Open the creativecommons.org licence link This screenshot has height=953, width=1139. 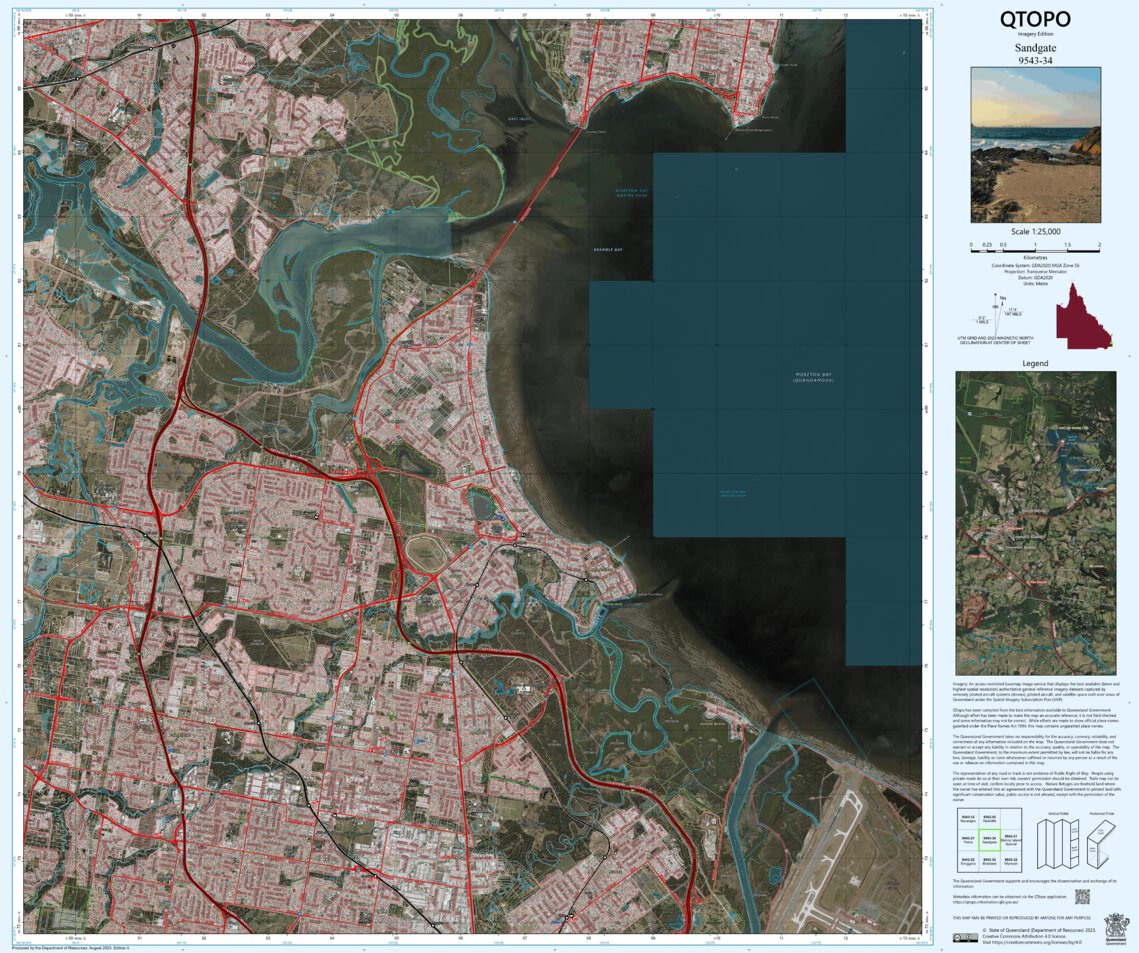coord(1036,942)
